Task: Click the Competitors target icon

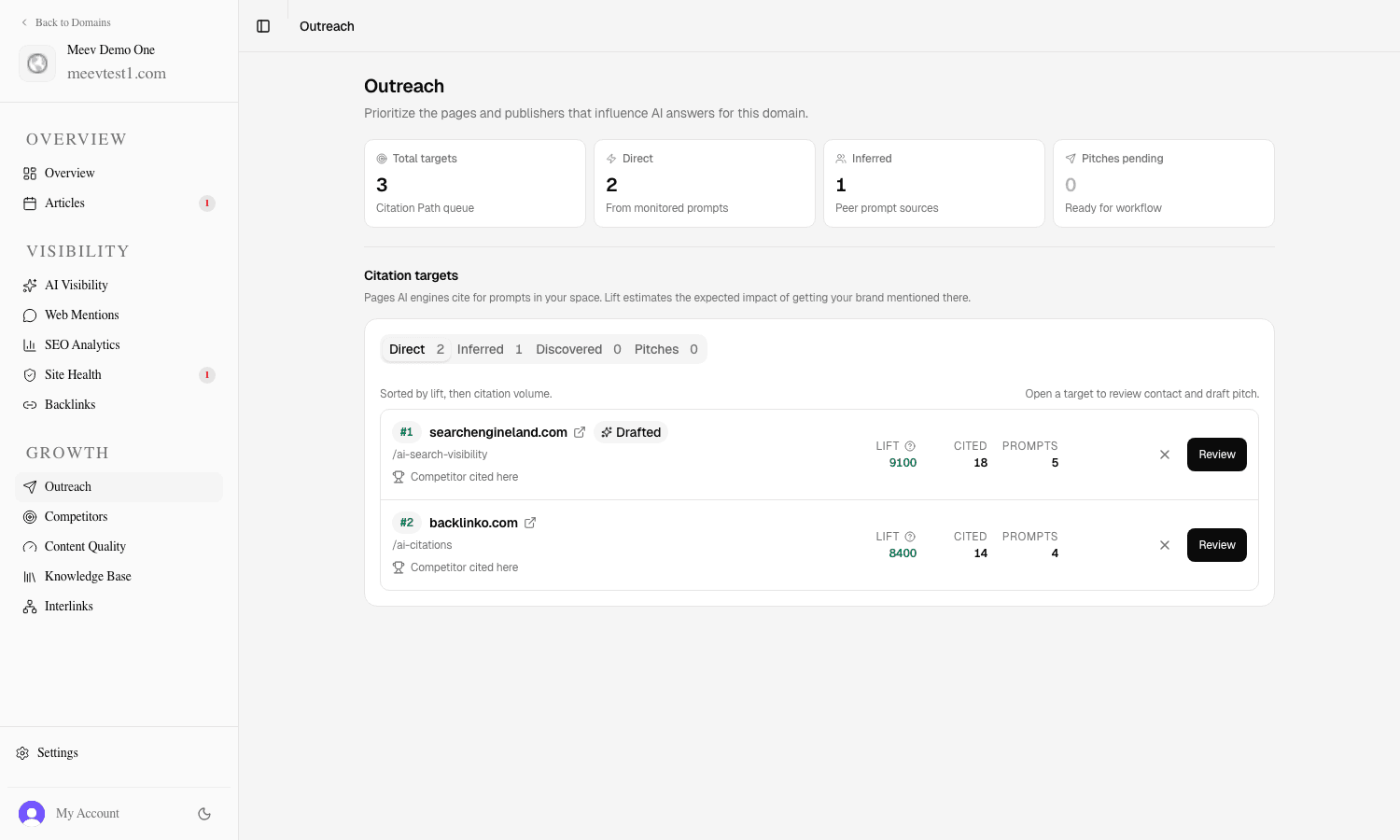Action: 30,517
